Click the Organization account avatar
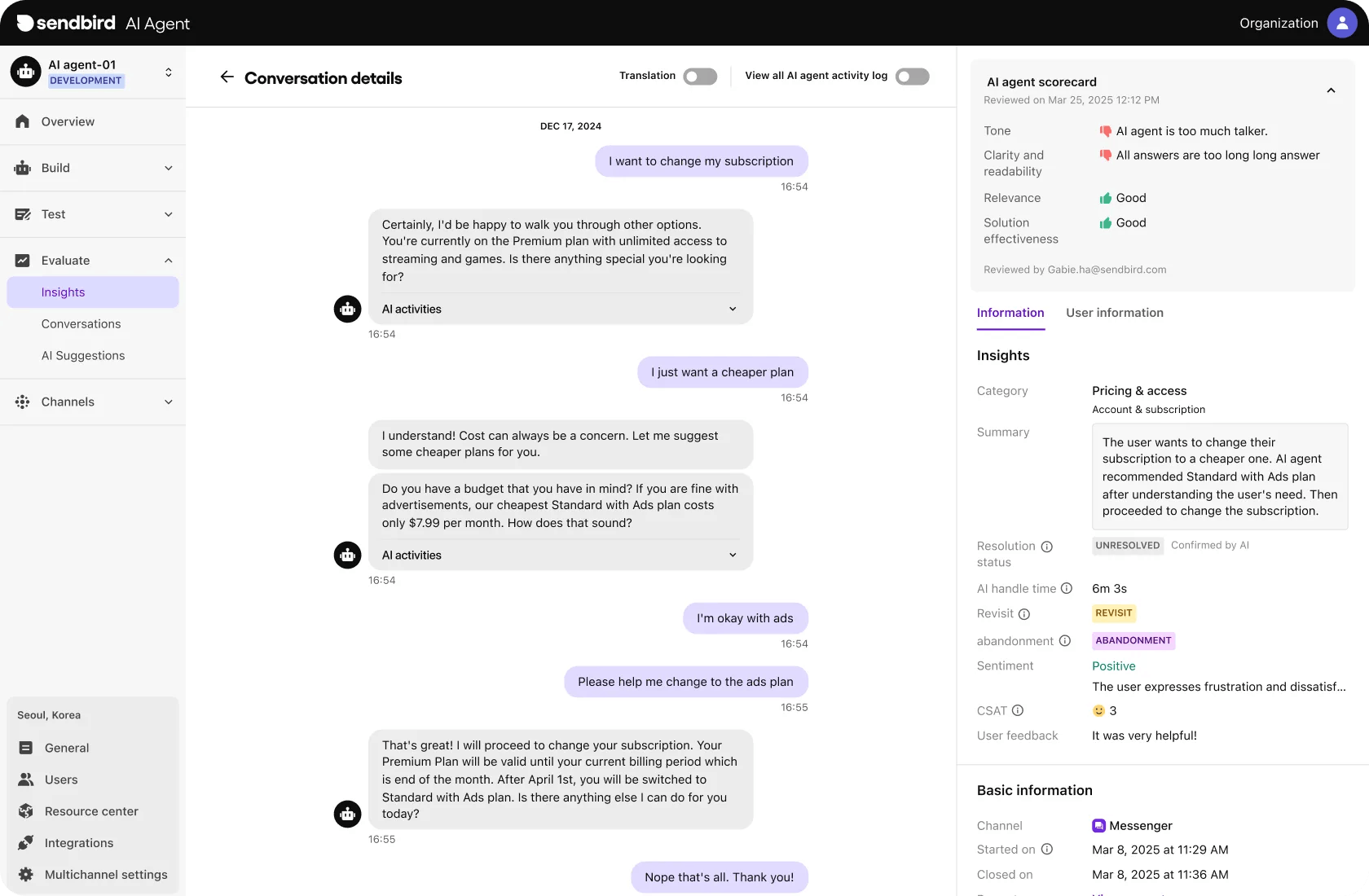This screenshot has height=896, width=1369. (1340, 22)
